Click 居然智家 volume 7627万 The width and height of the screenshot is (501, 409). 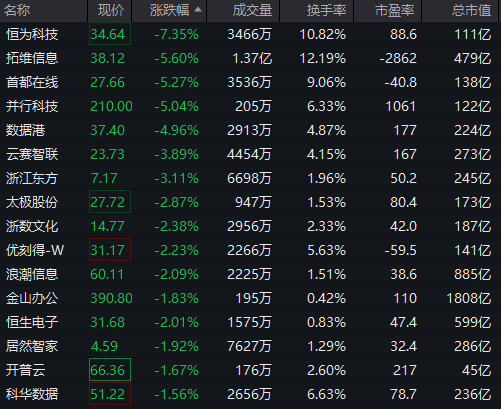[249, 346]
